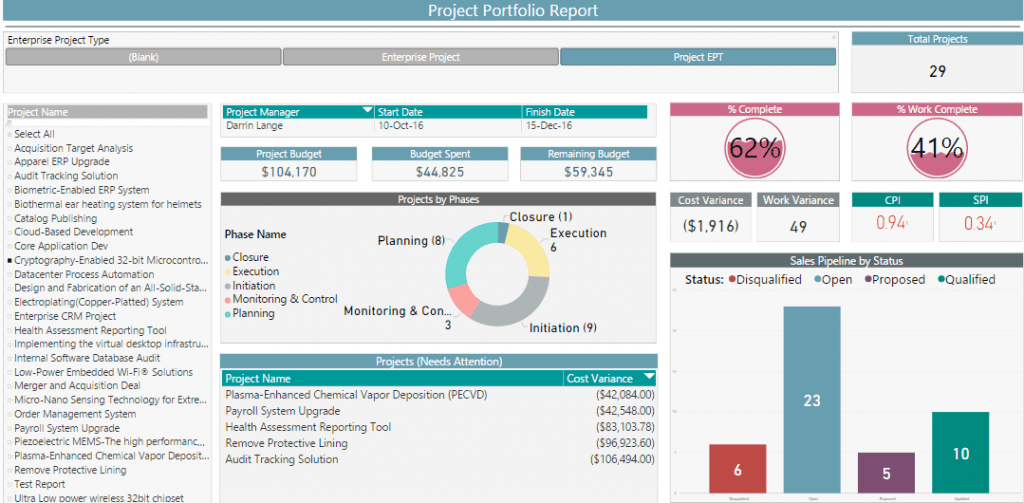1024x503 pixels.
Task: Tick the Acquisition Target Analysis checkbox
Action: [10, 149]
